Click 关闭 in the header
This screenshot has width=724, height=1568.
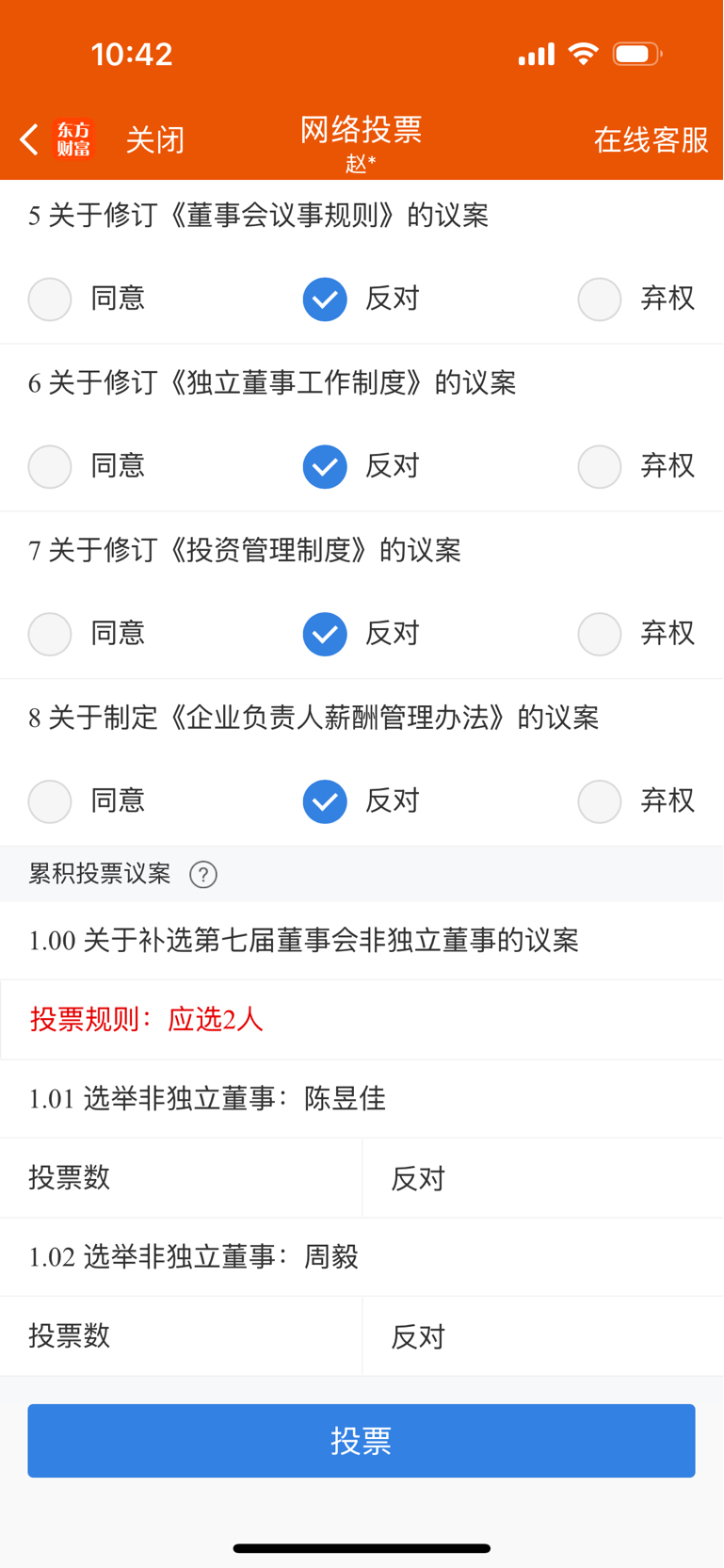click(155, 140)
